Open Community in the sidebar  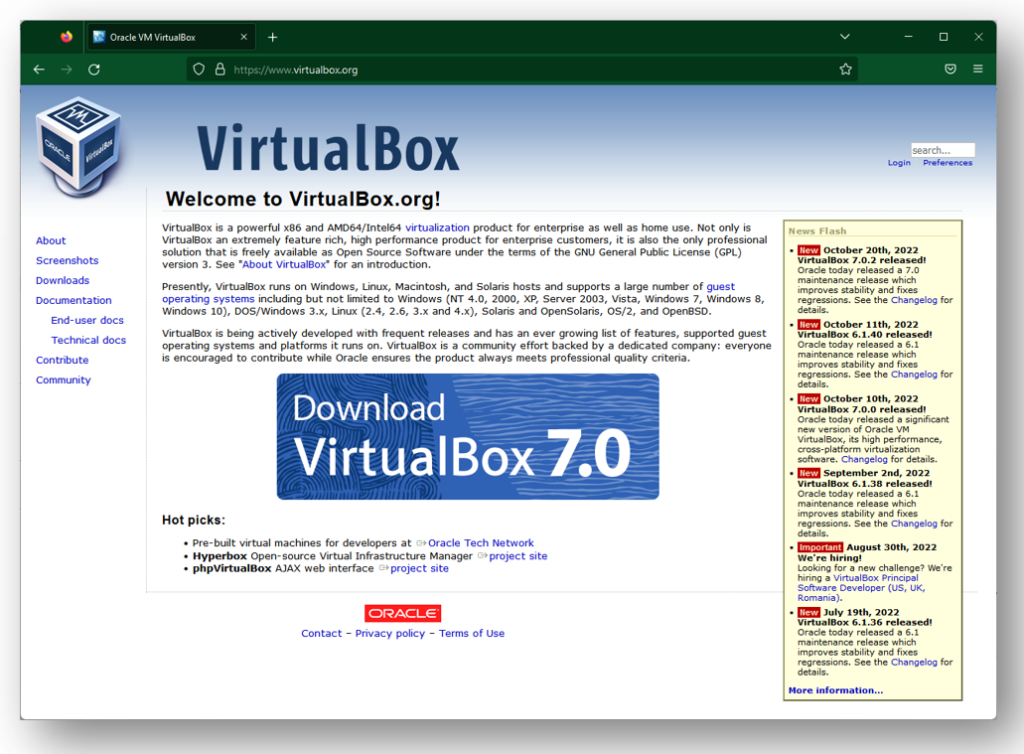pyautogui.click(x=63, y=380)
